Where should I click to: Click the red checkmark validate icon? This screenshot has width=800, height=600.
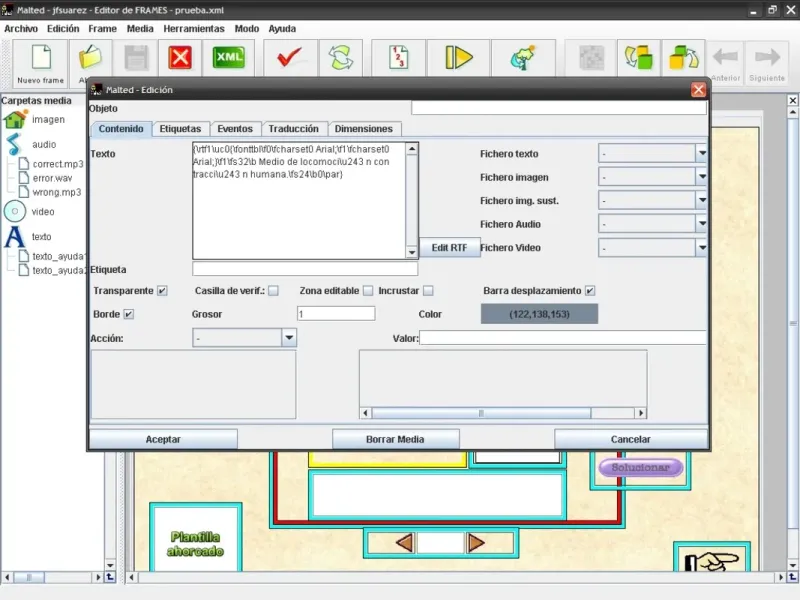pyautogui.click(x=291, y=57)
